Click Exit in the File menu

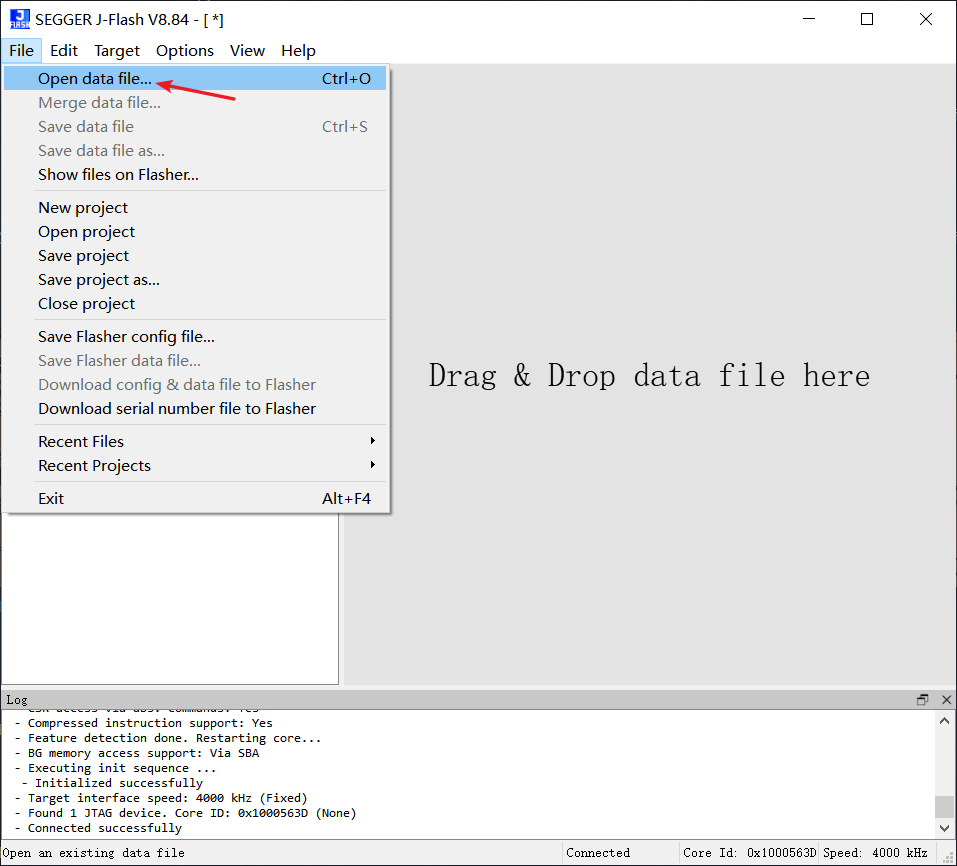195,499
